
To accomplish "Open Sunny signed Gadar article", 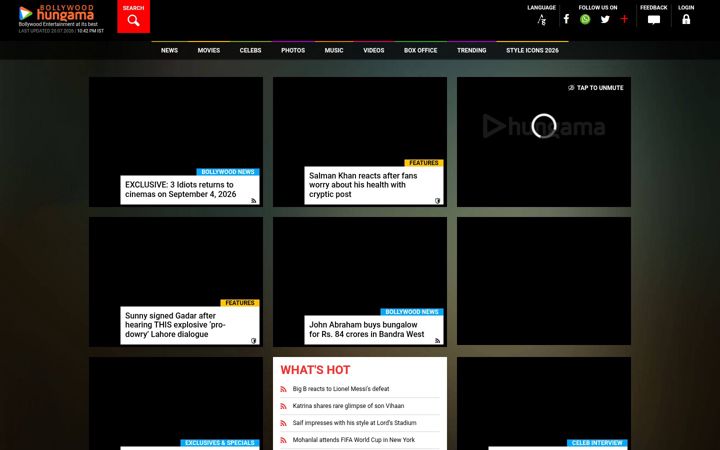I will tap(175, 325).
